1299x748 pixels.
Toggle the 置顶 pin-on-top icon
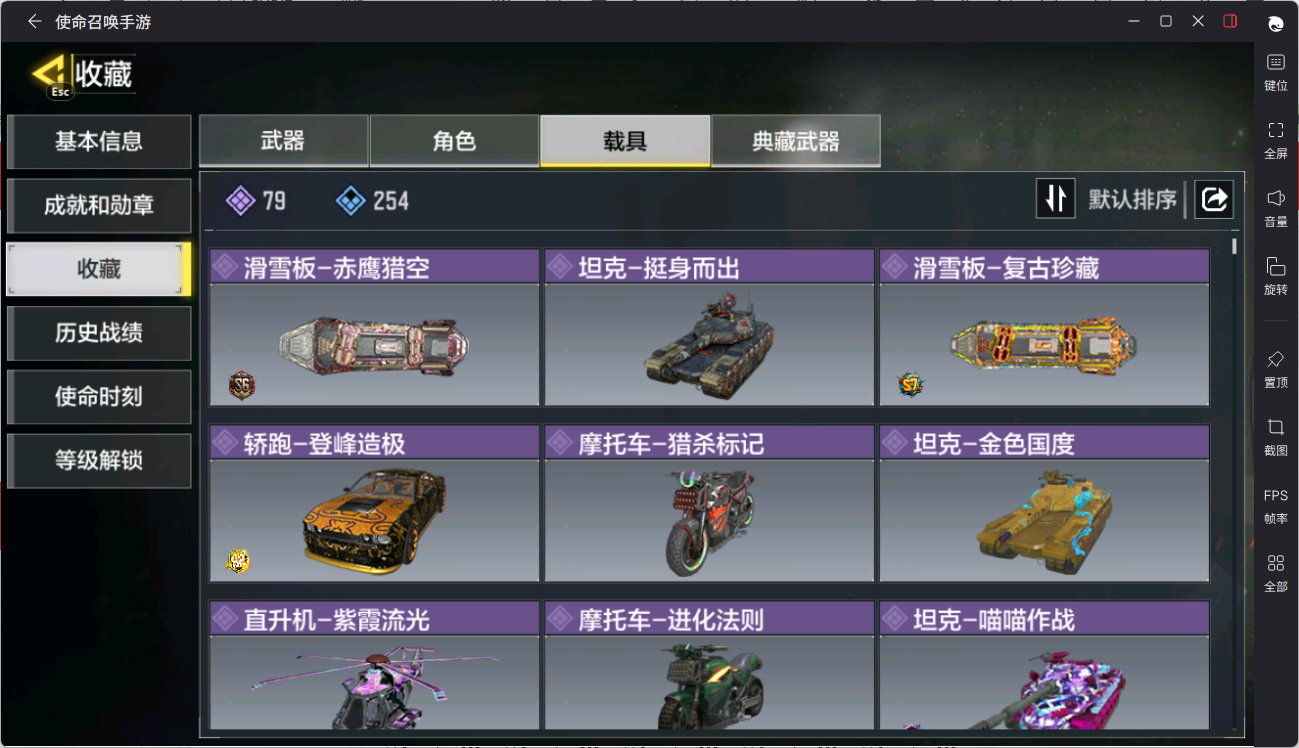[1276, 369]
